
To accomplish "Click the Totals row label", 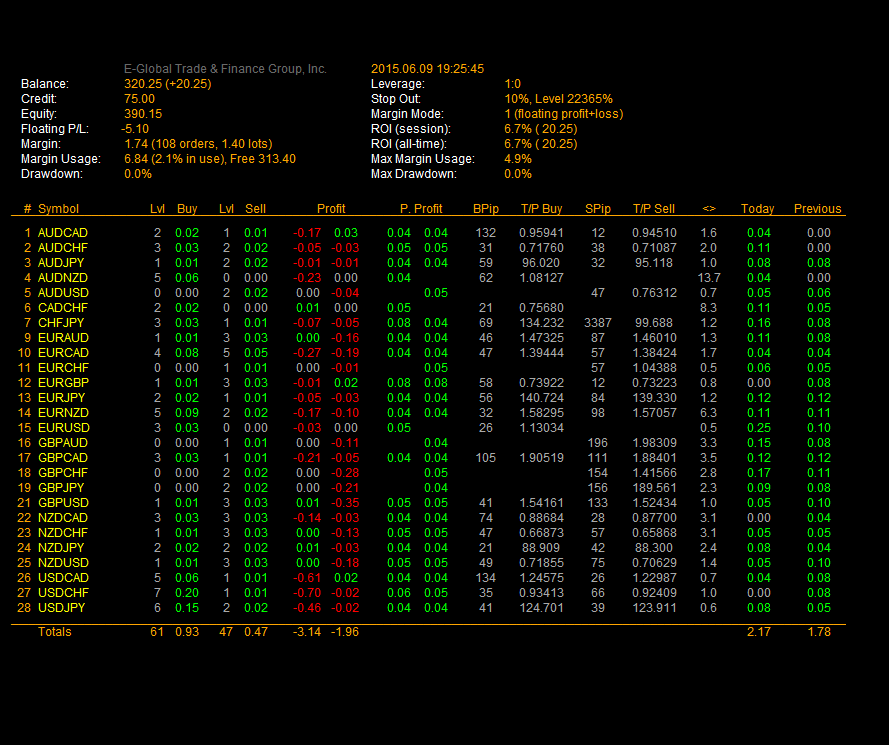I will pos(55,632).
